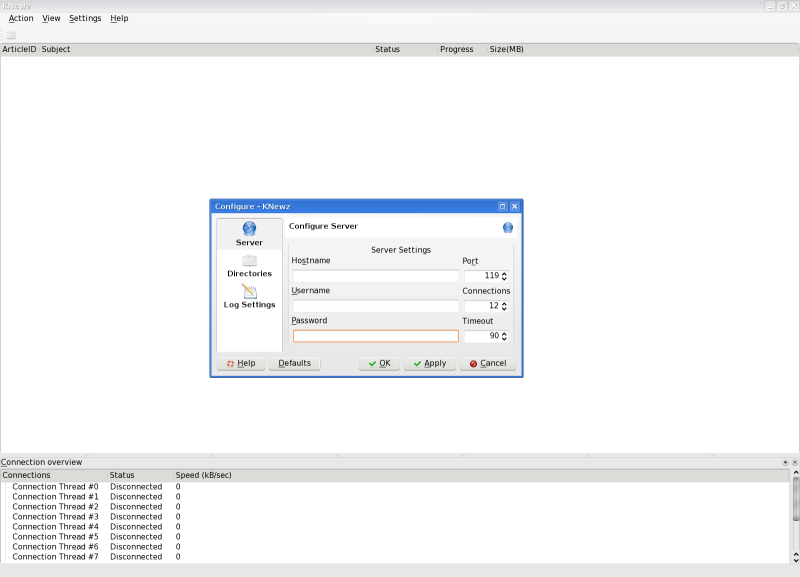Restore the KNewz main window
The width and height of the screenshot is (800, 577).
pos(782,6)
